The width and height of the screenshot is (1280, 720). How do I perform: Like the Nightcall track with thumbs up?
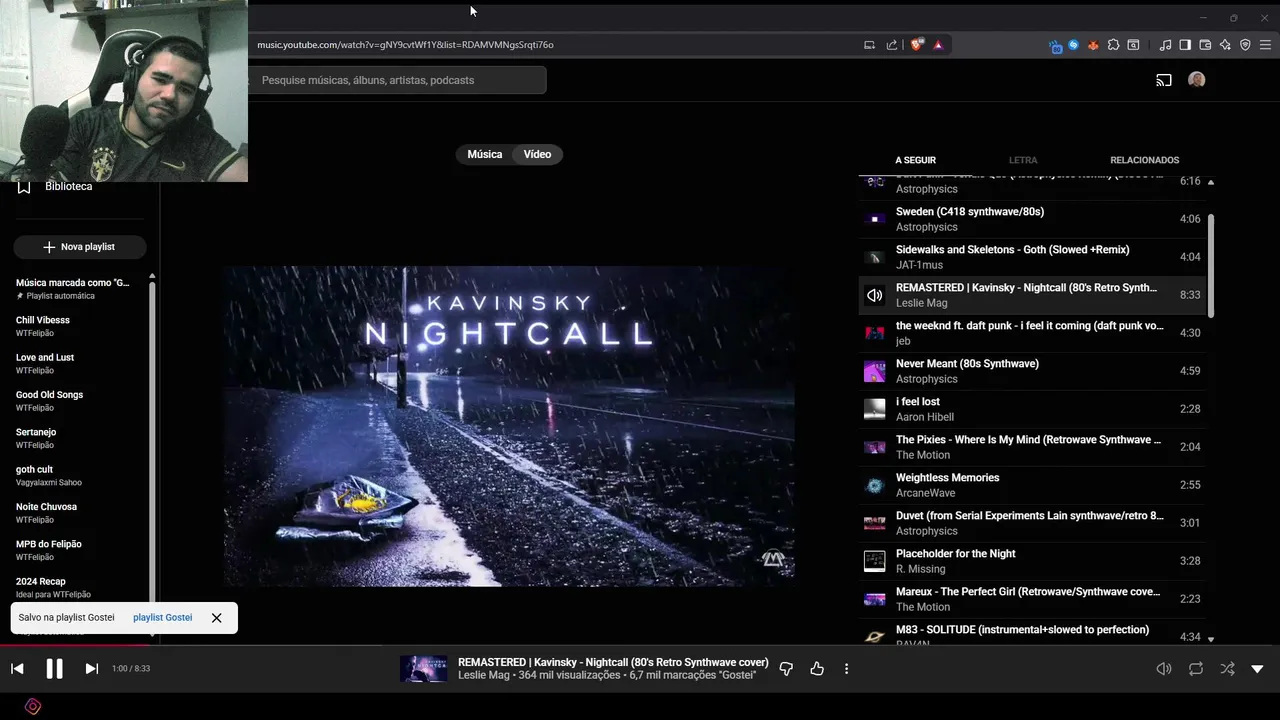pyautogui.click(x=817, y=669)
